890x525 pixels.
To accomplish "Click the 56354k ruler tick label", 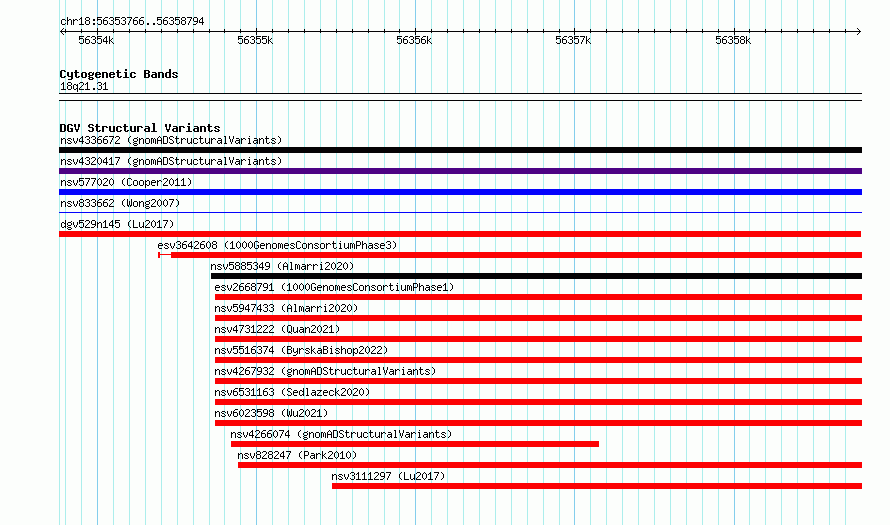I will [x=96, y=40].
